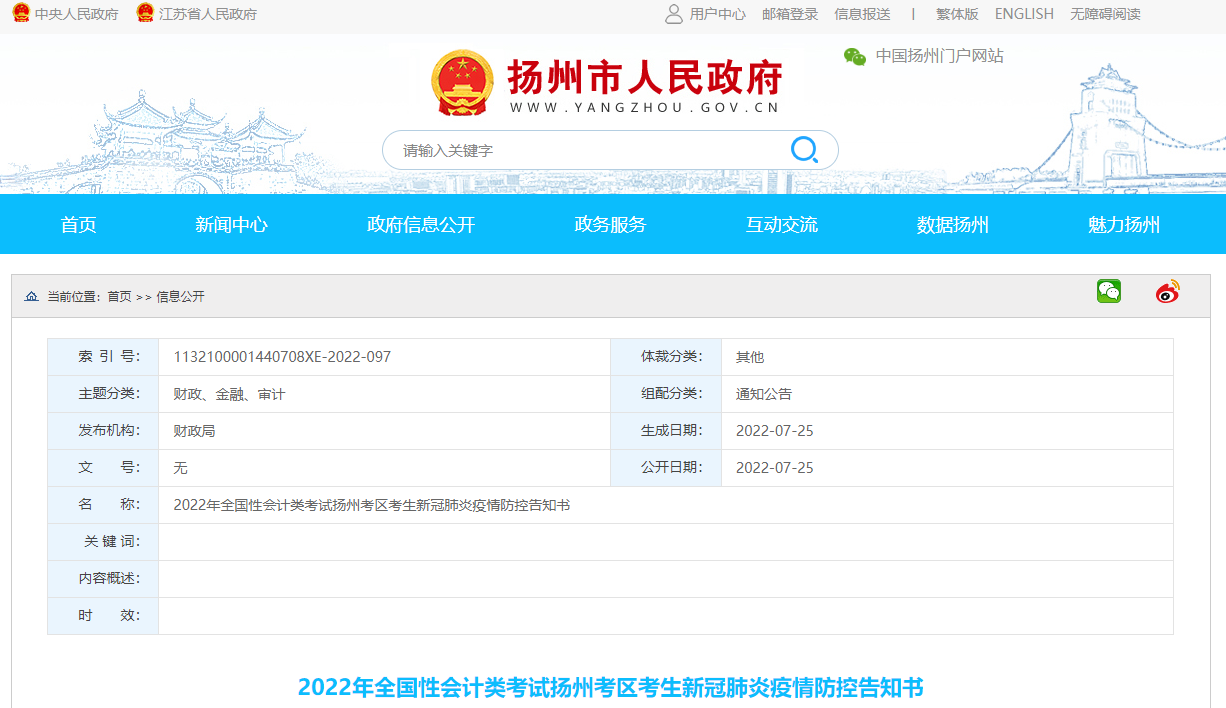Screen dimensions: 1226x708
Task: Click the user profile icon beside 用户中心
Action: (675, 14)
